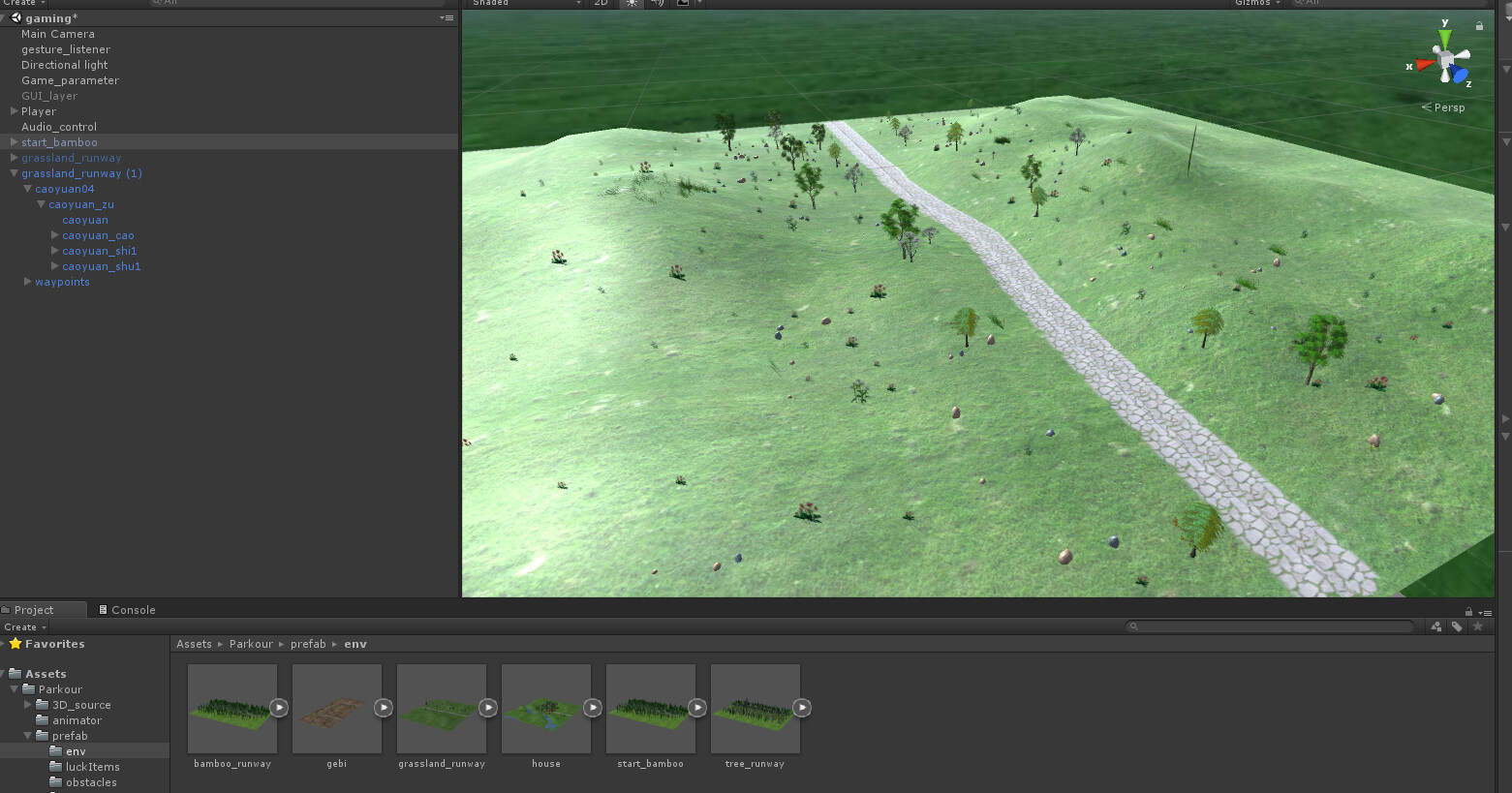This screenshot has width=1512, height=793.
Task: Click the env folder breadcrumb link
Action: click(x=355, y=643)
